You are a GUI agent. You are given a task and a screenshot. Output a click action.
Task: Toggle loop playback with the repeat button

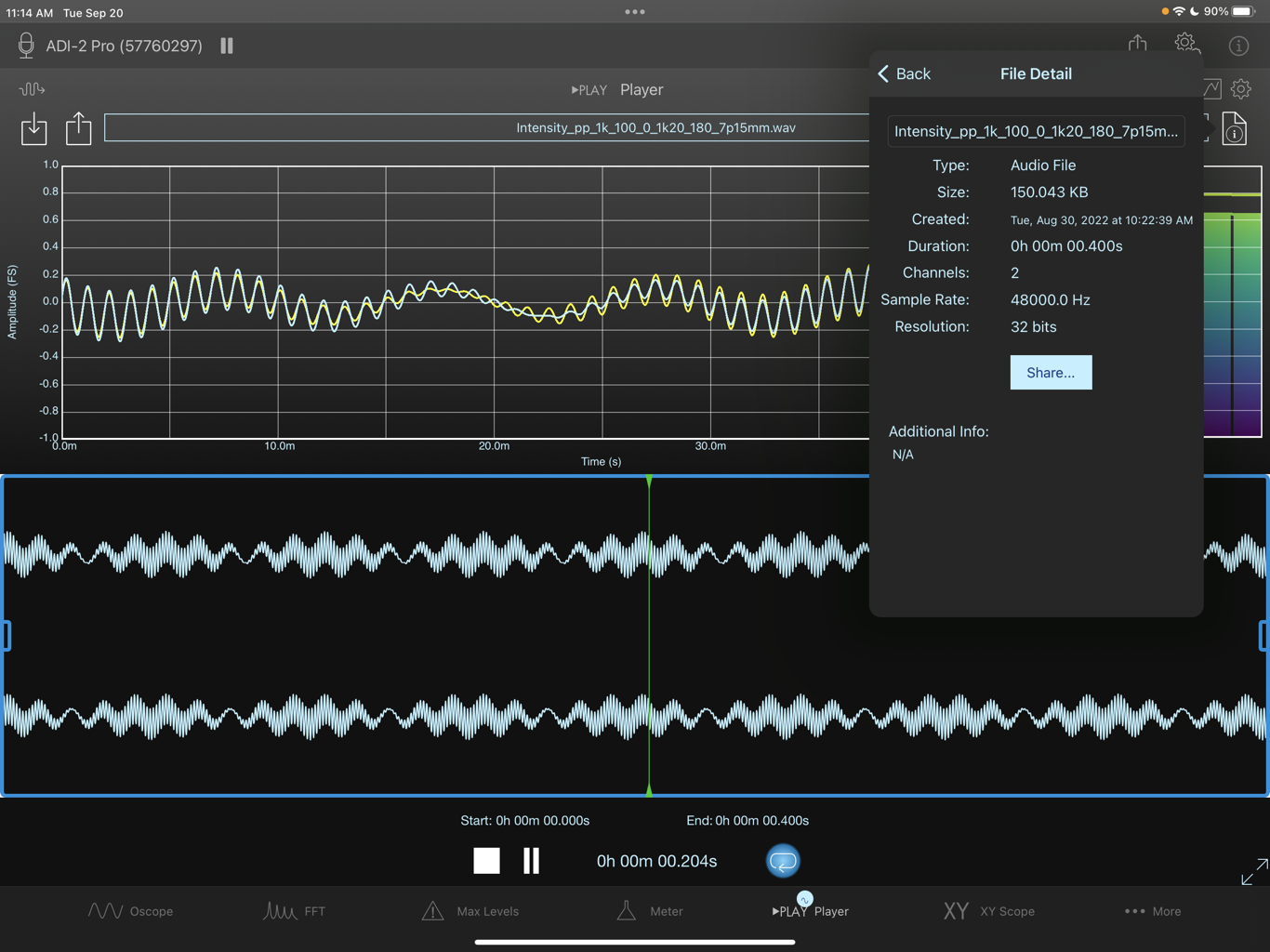tap(783, 861)
